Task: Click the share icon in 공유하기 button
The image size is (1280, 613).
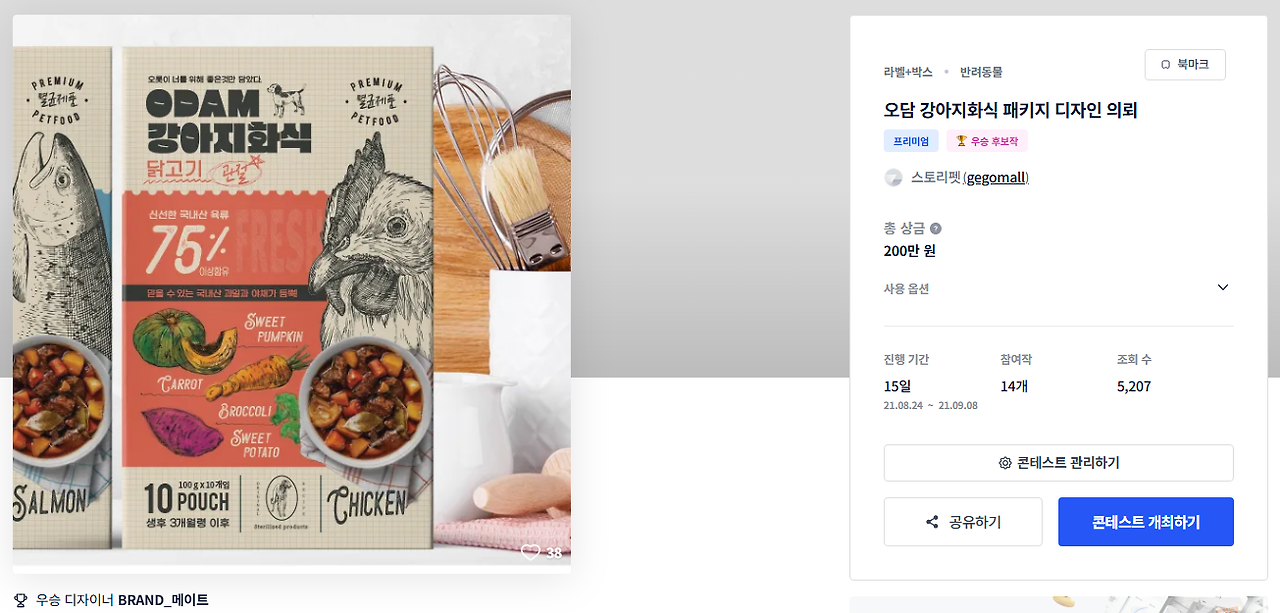Action: [932, 522]
